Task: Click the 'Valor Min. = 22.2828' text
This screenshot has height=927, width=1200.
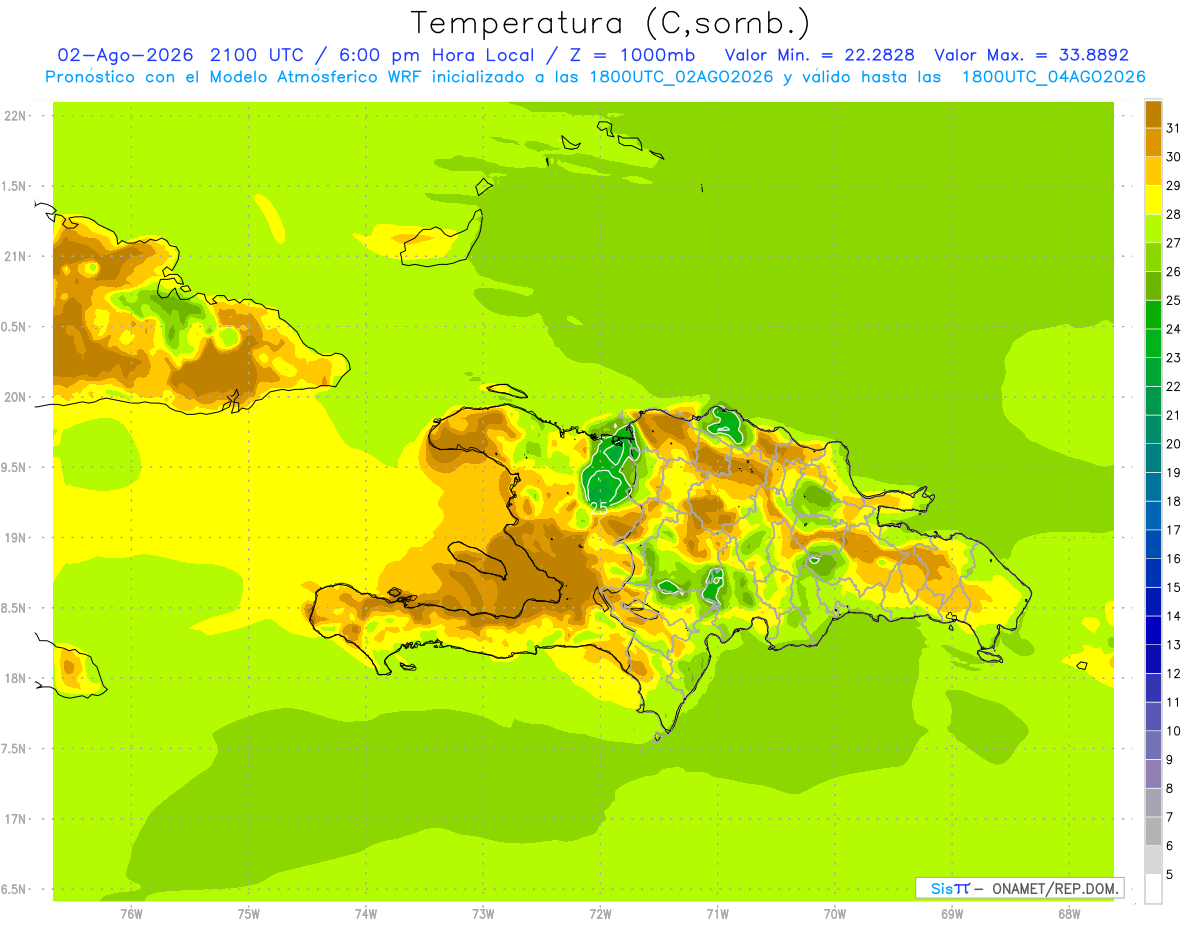Action: point(819,55)
